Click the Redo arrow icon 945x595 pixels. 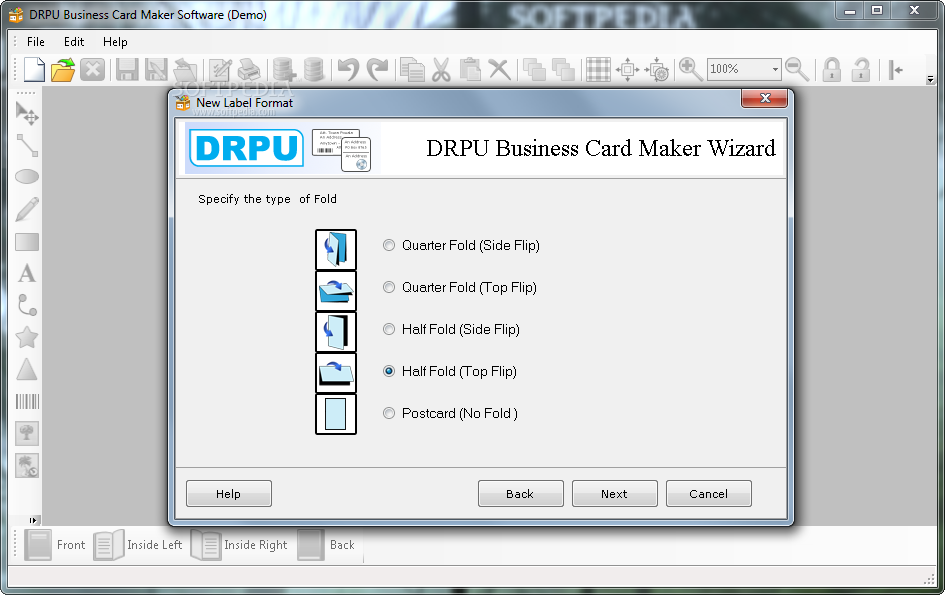[x=378, y=69]
